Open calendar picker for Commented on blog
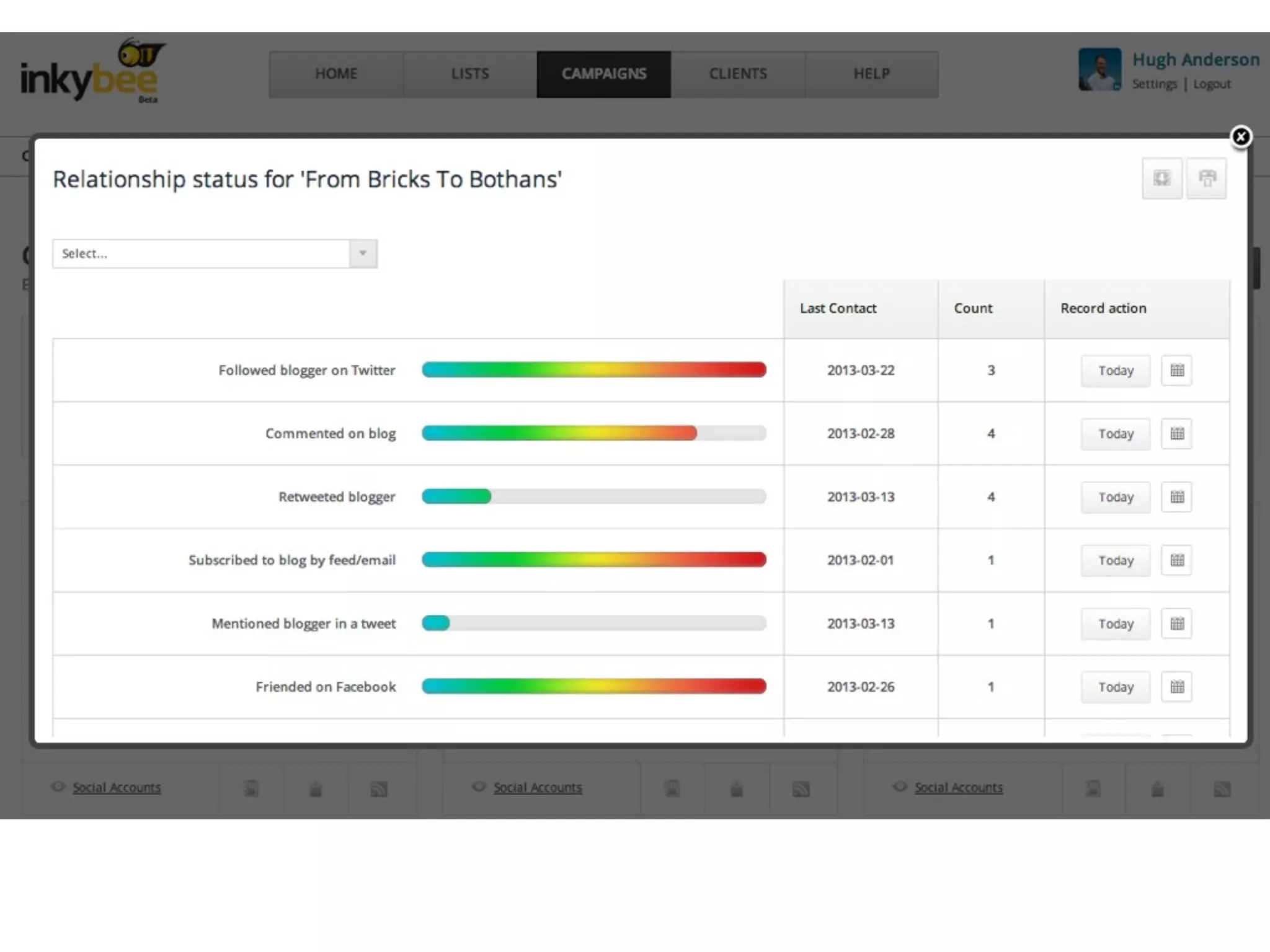This screenshot has width=1270, height=952. (x=1176, y=434)
